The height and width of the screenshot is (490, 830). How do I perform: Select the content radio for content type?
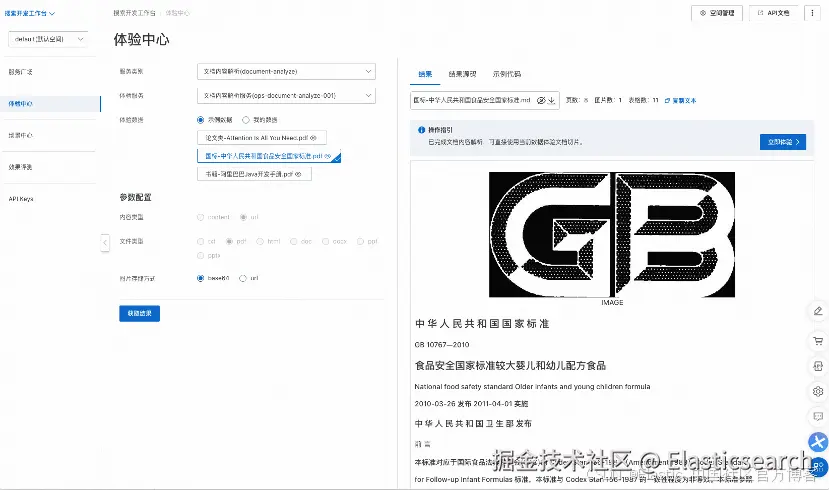point(201,217)
